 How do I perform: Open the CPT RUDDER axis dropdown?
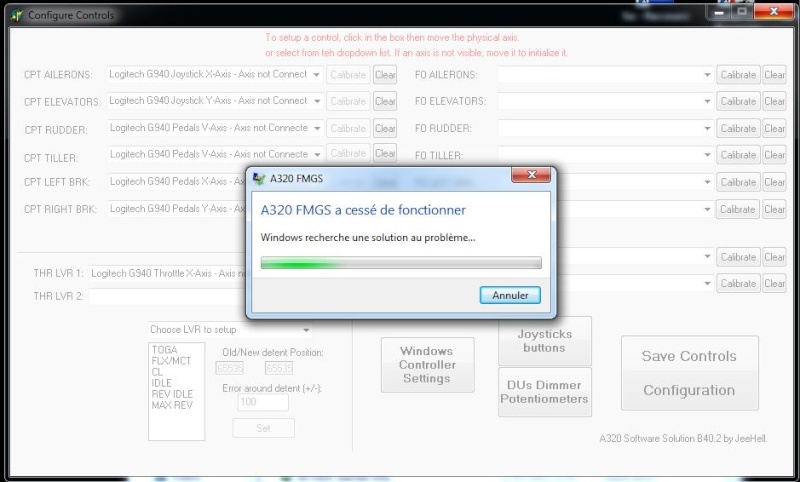click(214, 128)
